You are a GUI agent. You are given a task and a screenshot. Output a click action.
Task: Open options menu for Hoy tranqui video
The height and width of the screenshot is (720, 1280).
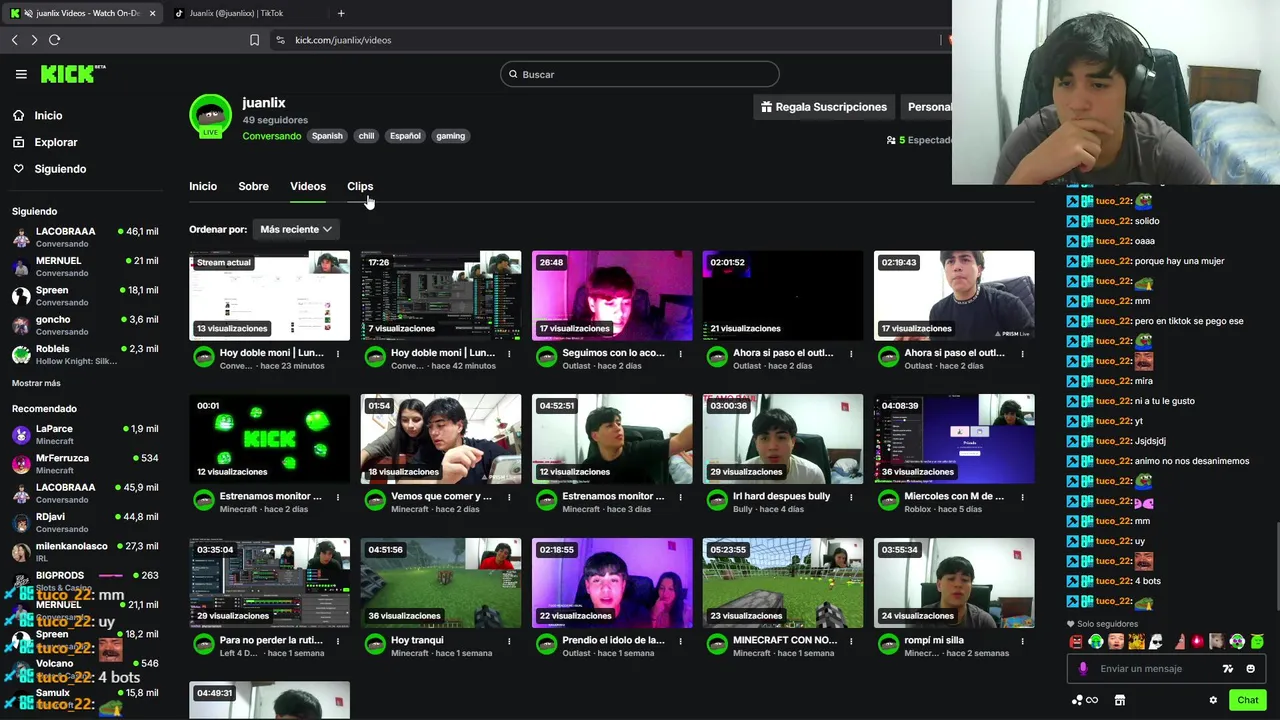tap(509, 641)
